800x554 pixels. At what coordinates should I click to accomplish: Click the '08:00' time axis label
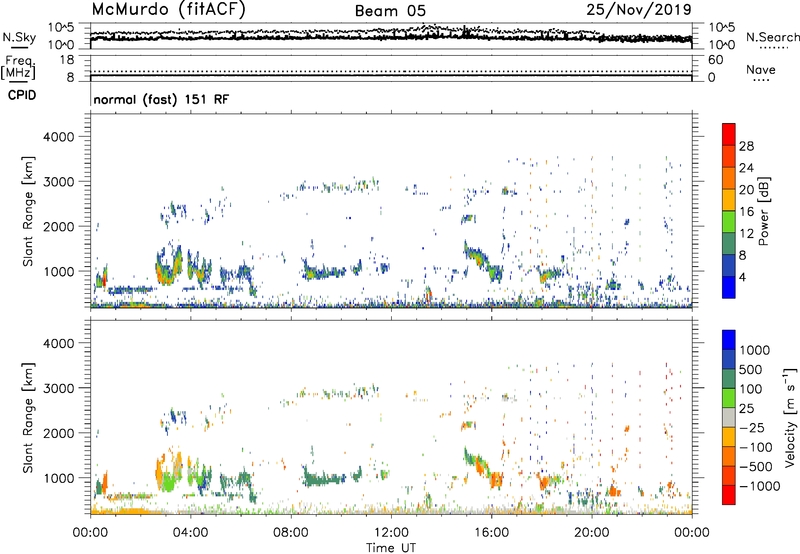point(291,533)
